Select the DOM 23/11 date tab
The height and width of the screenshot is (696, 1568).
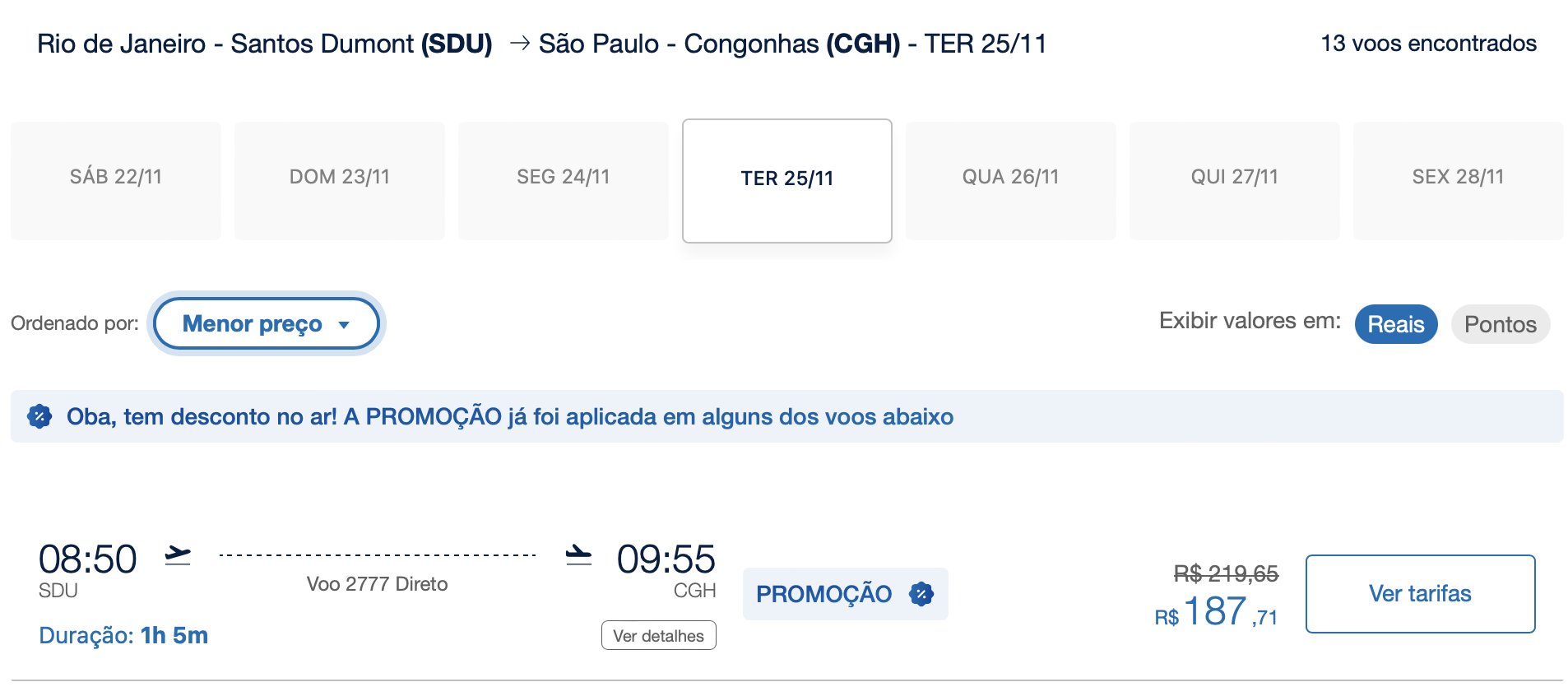[x=340, y=178]
